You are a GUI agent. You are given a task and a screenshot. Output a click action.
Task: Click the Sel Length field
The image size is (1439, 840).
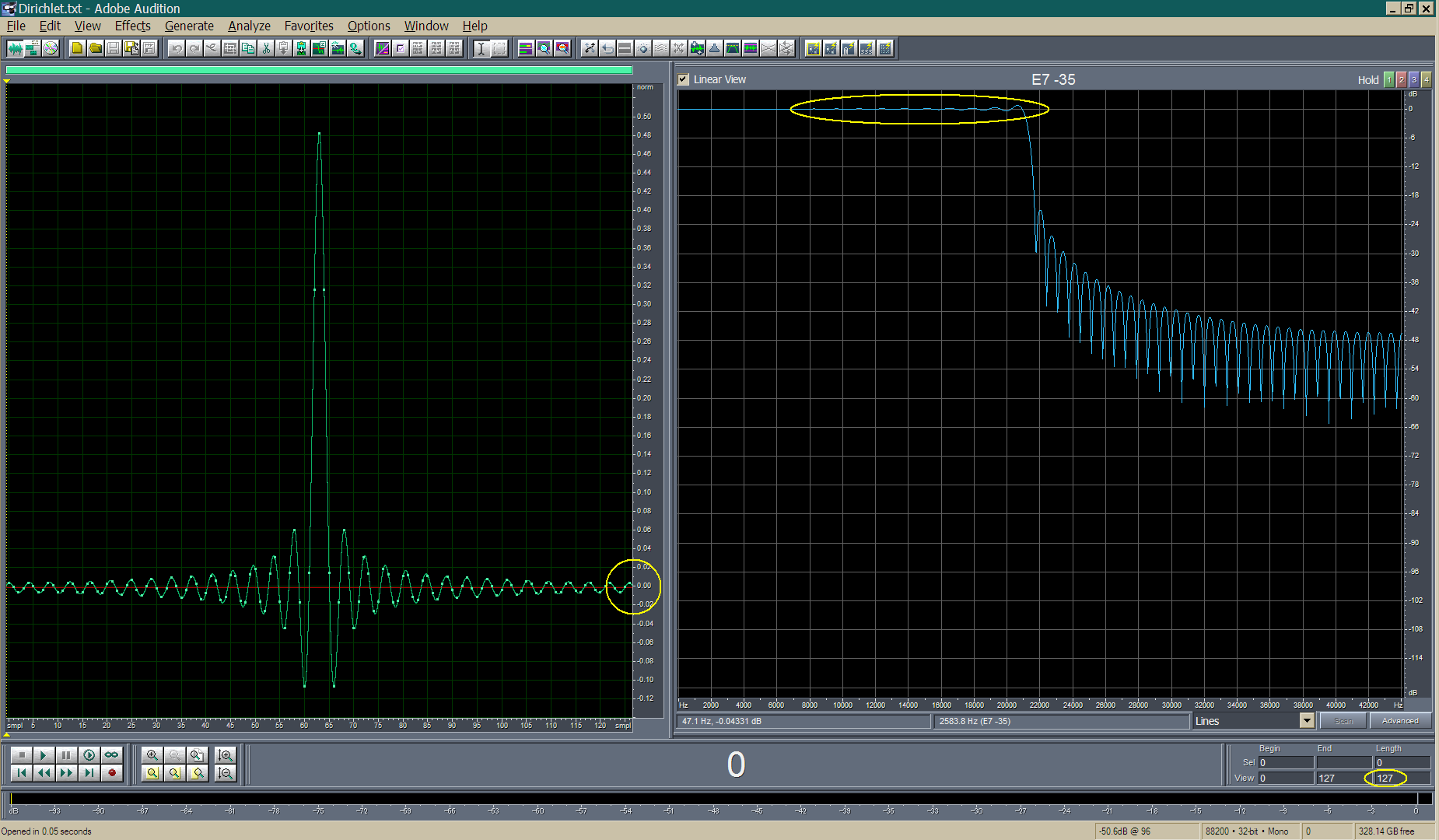coord(1402,762)
